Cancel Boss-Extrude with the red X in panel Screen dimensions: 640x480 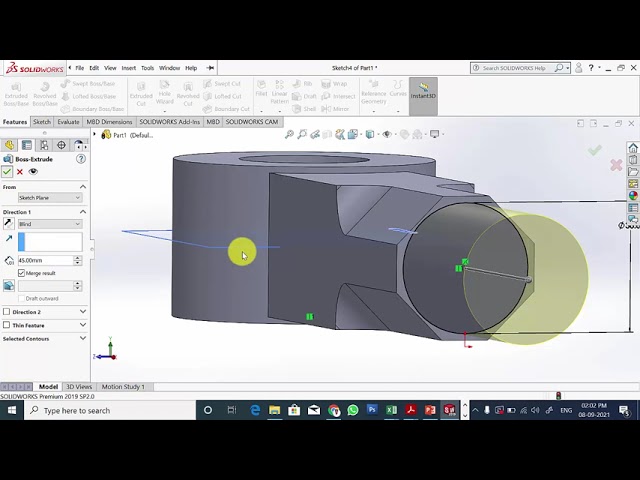click(x=20, y=172)
